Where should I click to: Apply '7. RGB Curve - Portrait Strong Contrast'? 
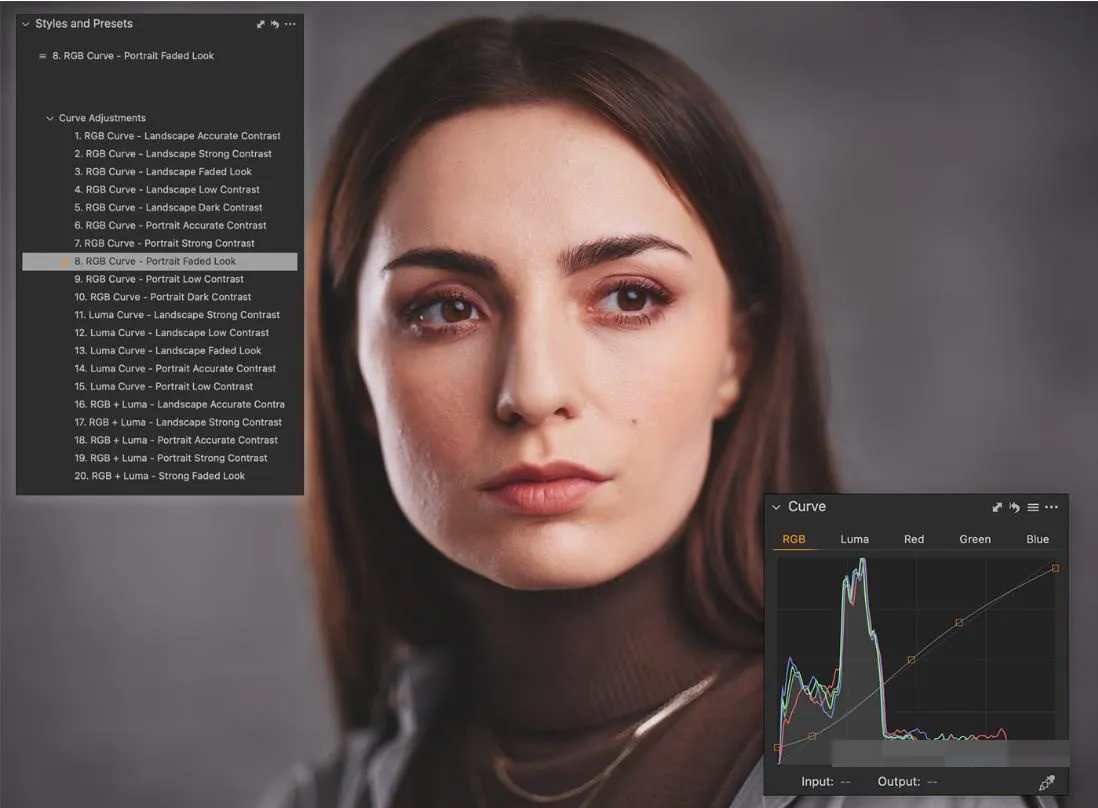coord(165,244)
